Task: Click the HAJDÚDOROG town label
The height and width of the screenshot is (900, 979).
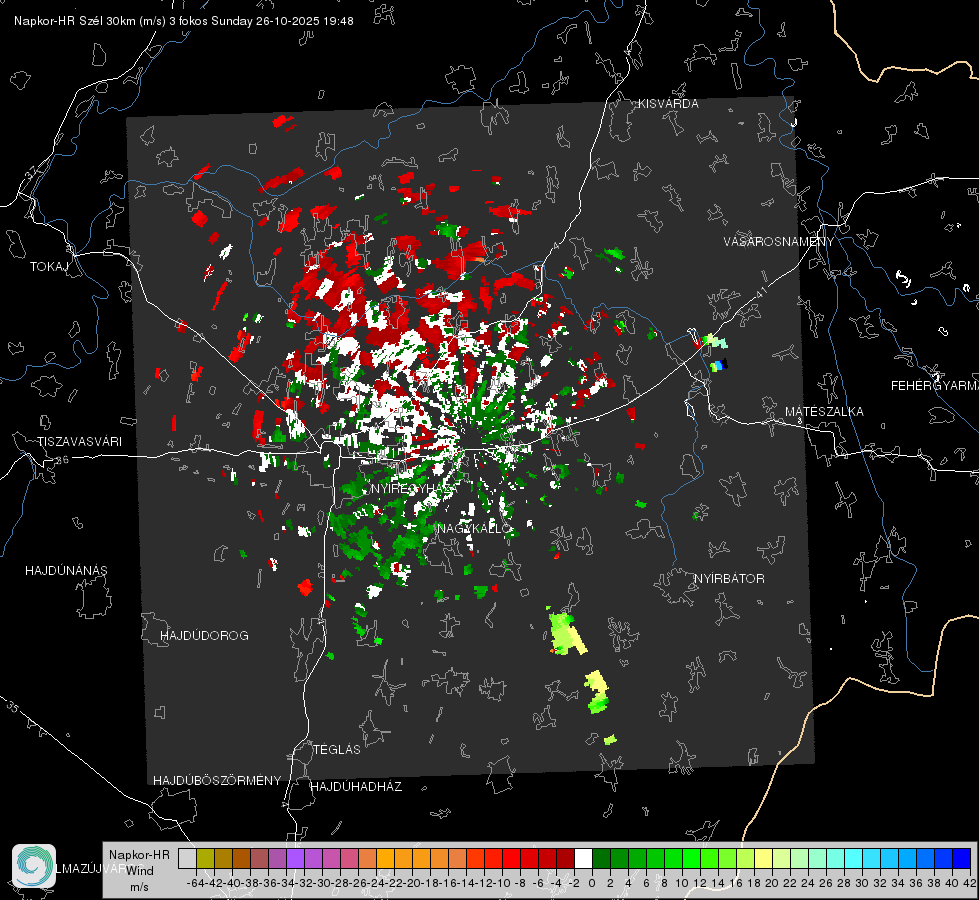Action: click(204, 636)
